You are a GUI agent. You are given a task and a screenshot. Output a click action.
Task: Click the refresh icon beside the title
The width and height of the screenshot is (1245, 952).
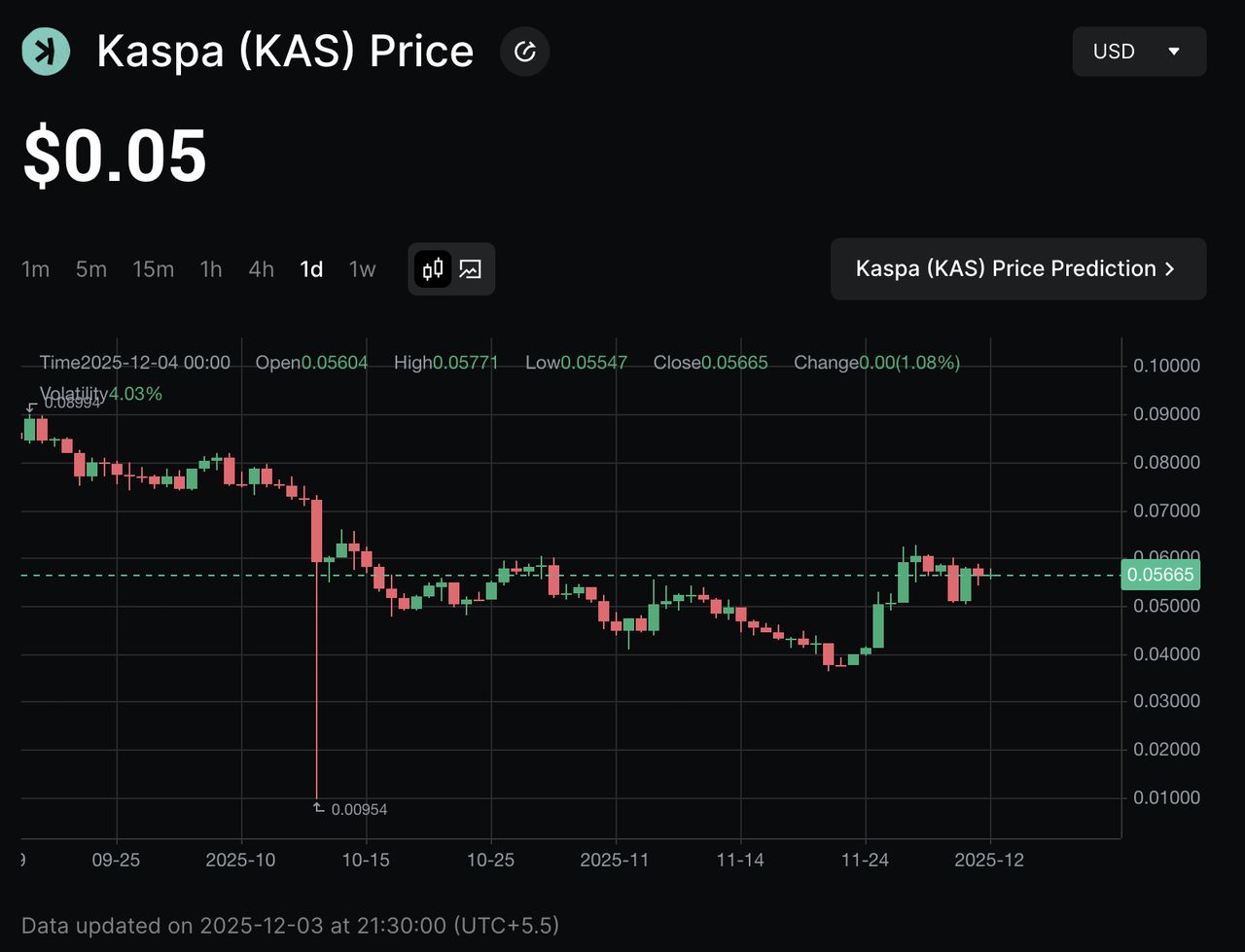pyautogui.click(x=524, y=51)
